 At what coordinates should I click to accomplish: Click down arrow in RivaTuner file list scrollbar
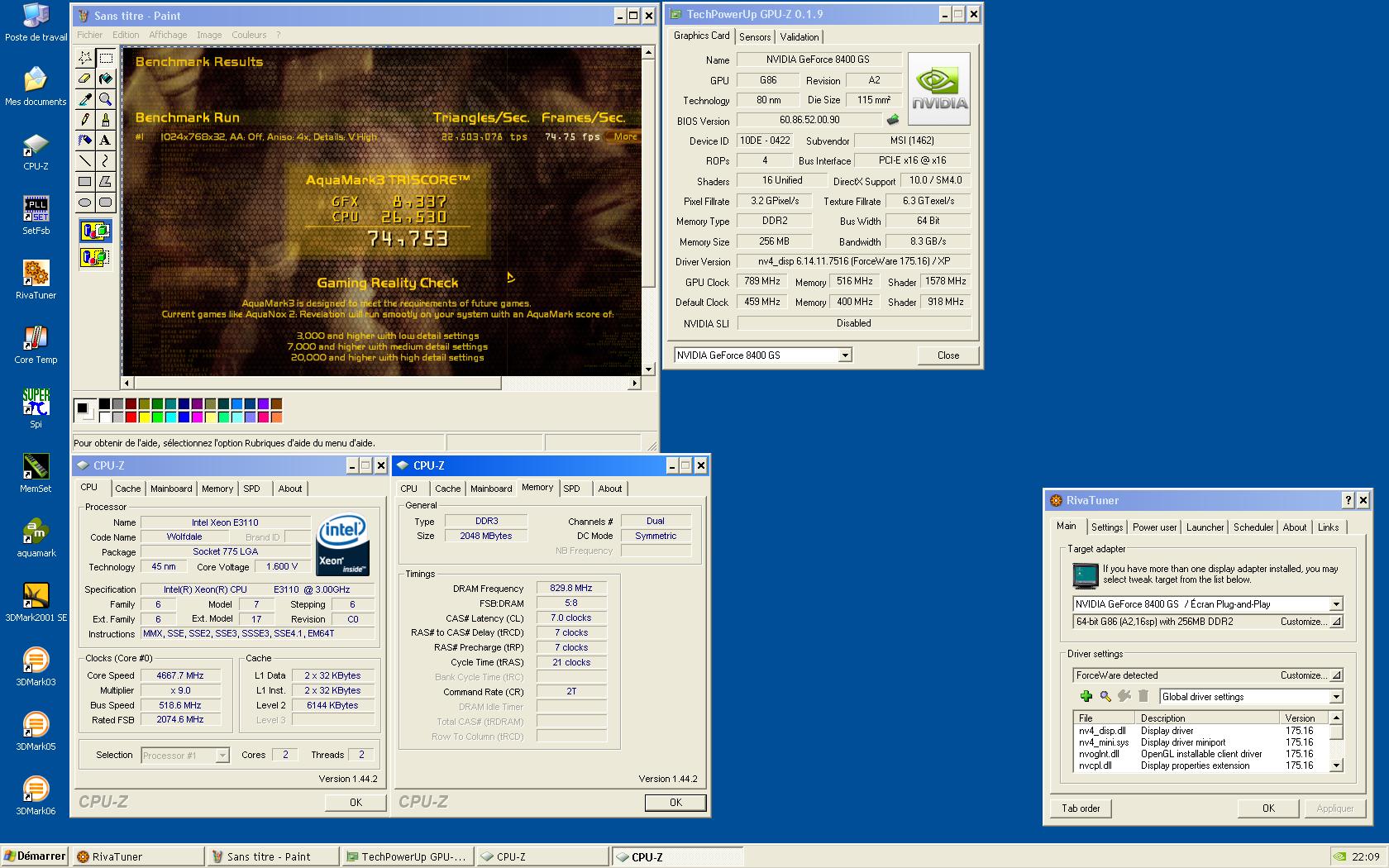coord(1336,765)
